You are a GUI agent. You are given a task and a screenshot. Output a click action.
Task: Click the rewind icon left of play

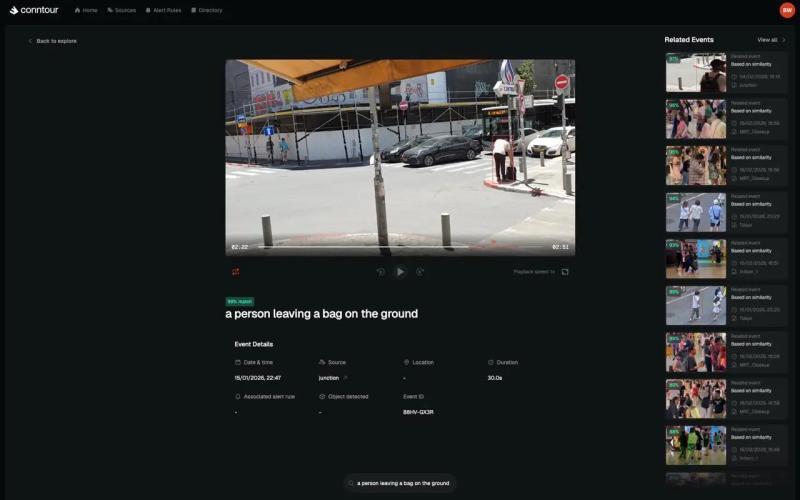(x=381, y=271)
